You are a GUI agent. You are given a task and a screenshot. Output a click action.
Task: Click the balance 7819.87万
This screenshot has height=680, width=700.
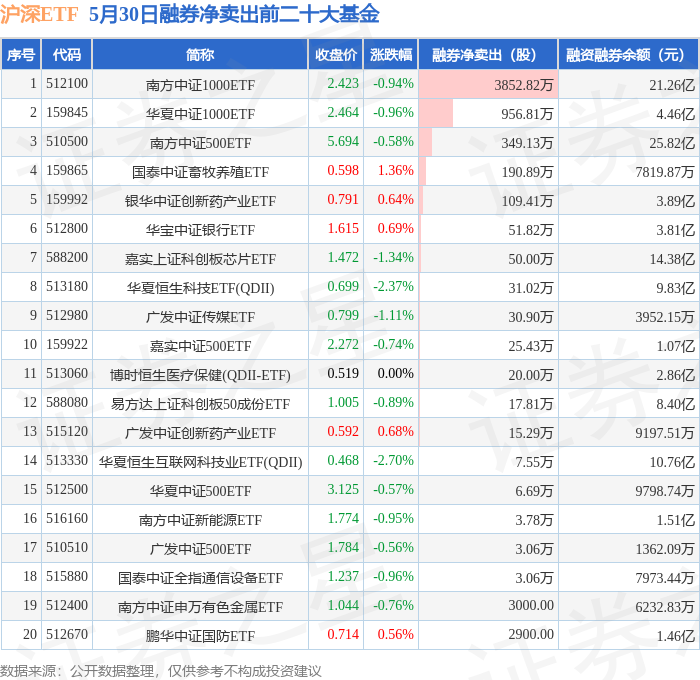point(665,171)
